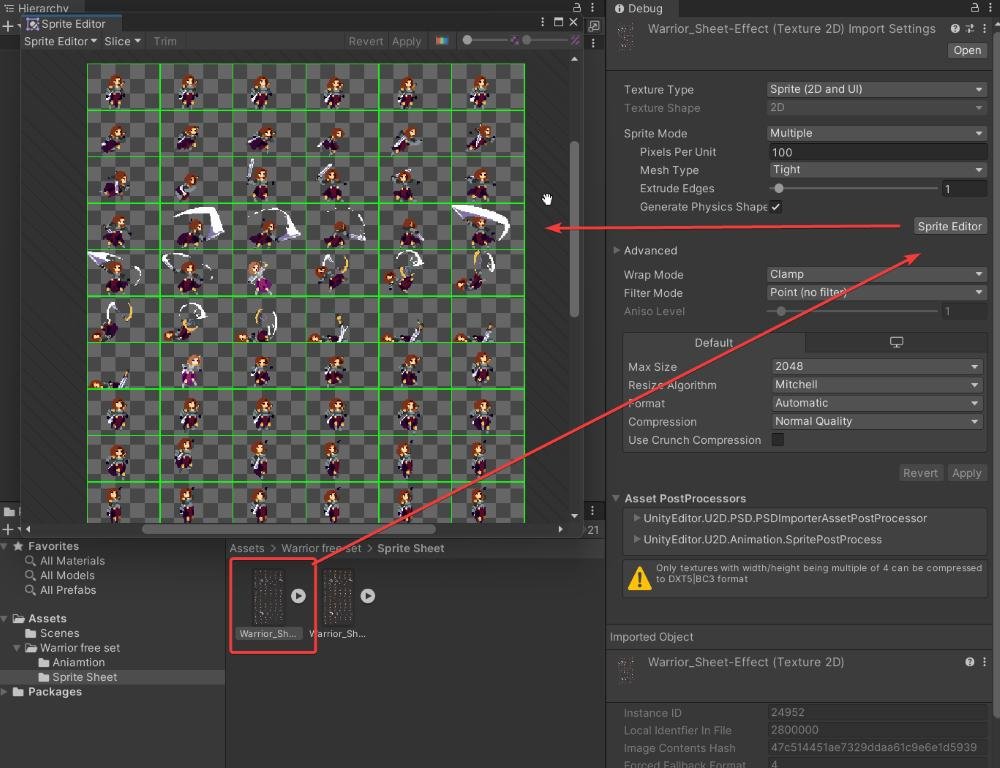This screenshot has height=768, width=1000.
Task: Click the Aniamtion folder icon
Action: pyautogui.click(x=44, y=663)
